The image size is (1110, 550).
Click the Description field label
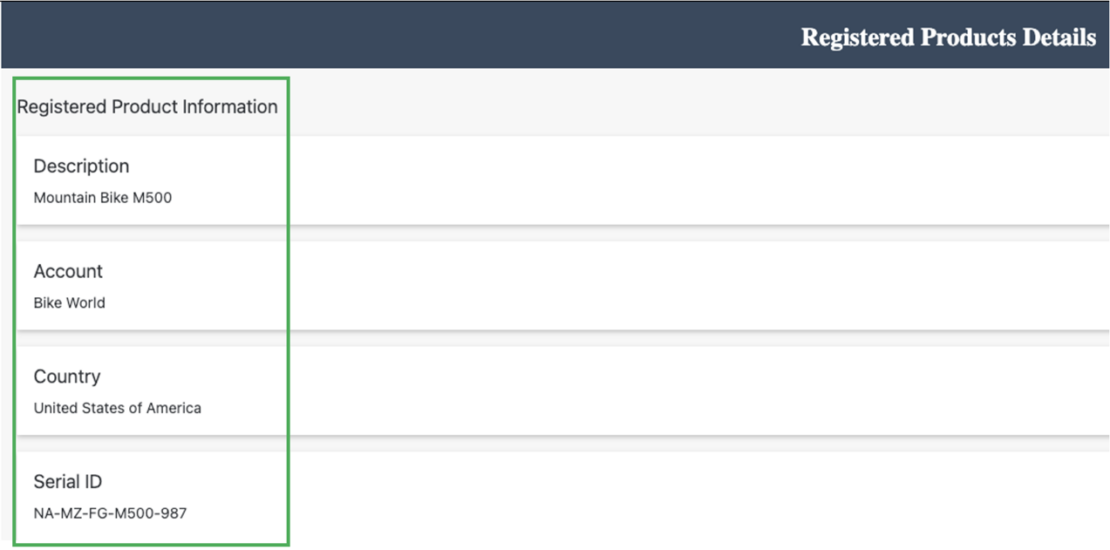(81, 166)
